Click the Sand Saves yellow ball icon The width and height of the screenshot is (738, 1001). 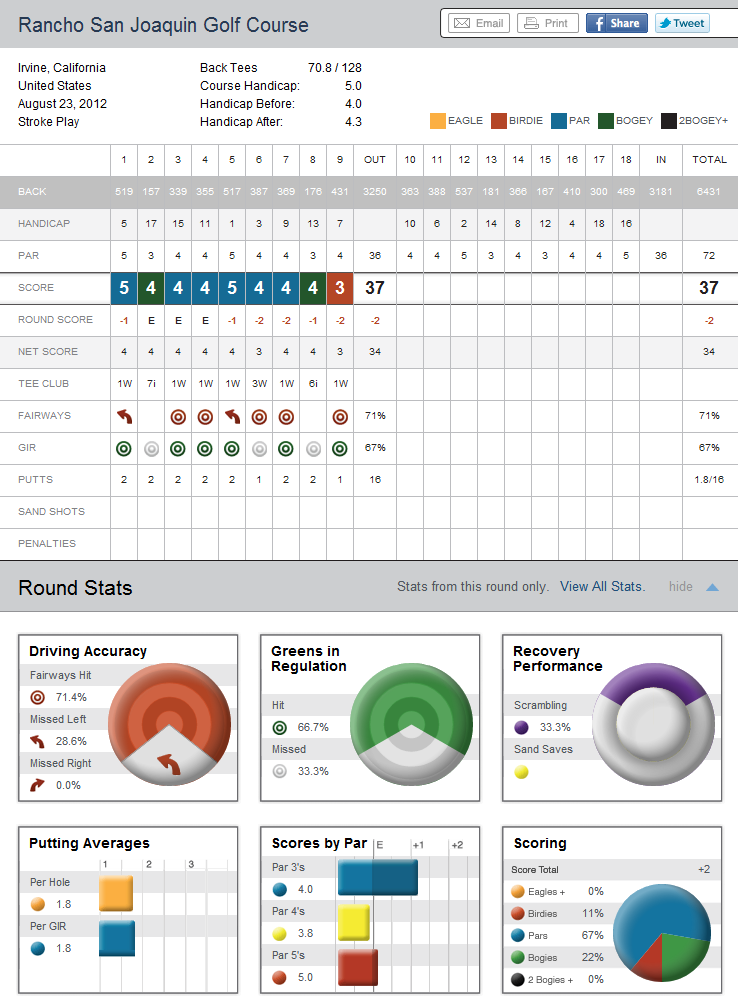tap(521, 771)
